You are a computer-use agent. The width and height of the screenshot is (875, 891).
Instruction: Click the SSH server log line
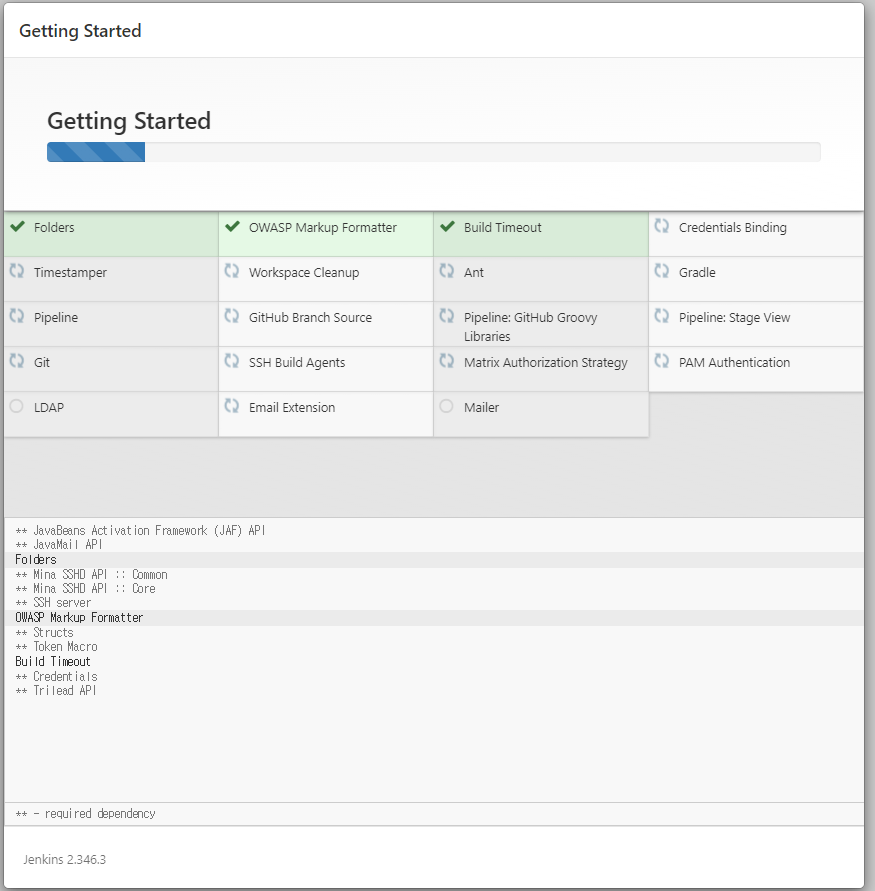pos(53,602)
